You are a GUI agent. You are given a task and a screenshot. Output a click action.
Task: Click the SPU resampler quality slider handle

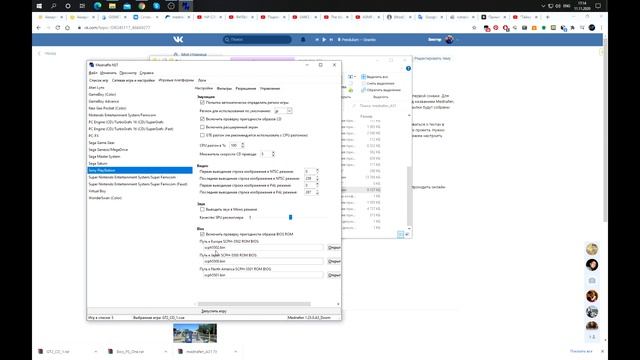291,218
